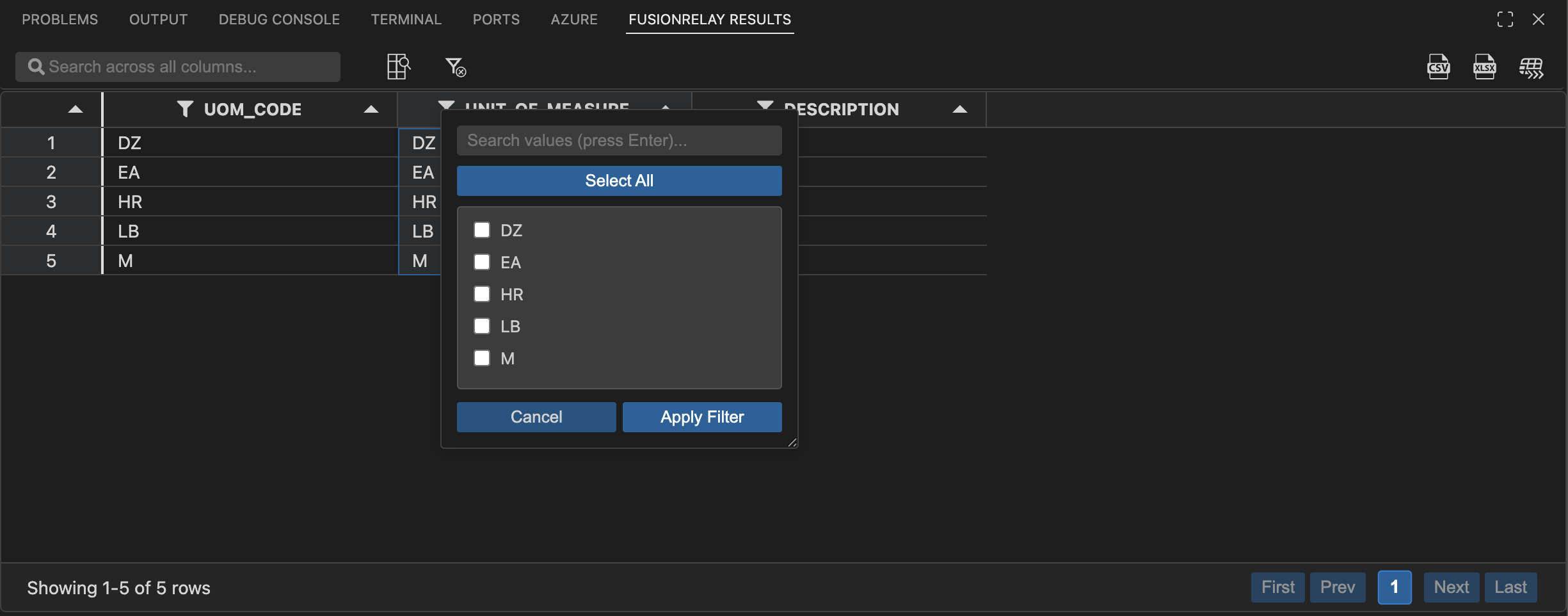Sort the row number column arrow

(x=76, y=109)
